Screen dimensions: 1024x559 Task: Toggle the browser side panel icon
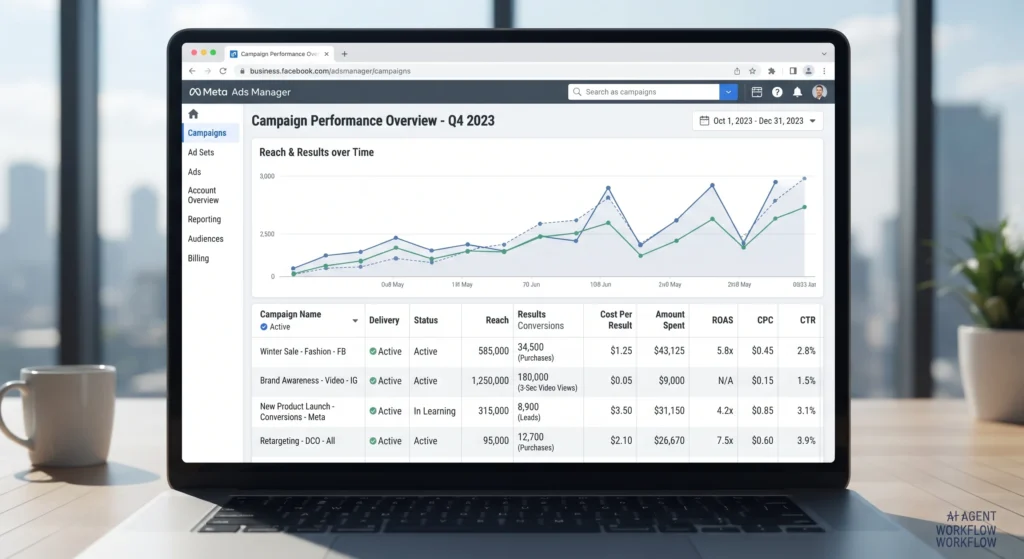point(793,71)
